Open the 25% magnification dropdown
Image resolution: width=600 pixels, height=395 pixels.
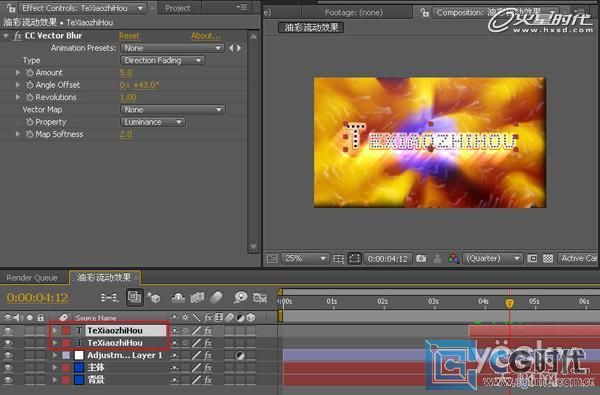point(305,259)
